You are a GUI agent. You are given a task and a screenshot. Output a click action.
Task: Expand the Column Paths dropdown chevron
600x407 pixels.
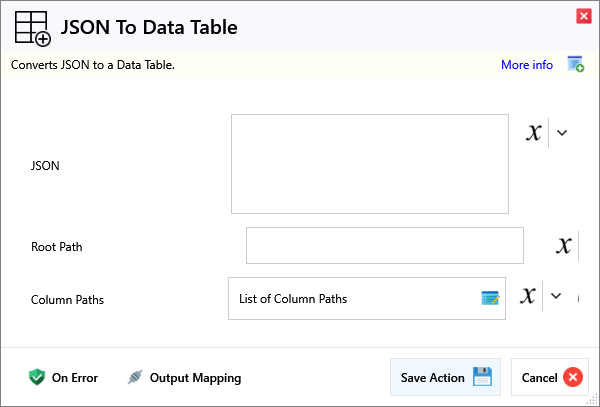pyautogui.click(x=557, y=296)
